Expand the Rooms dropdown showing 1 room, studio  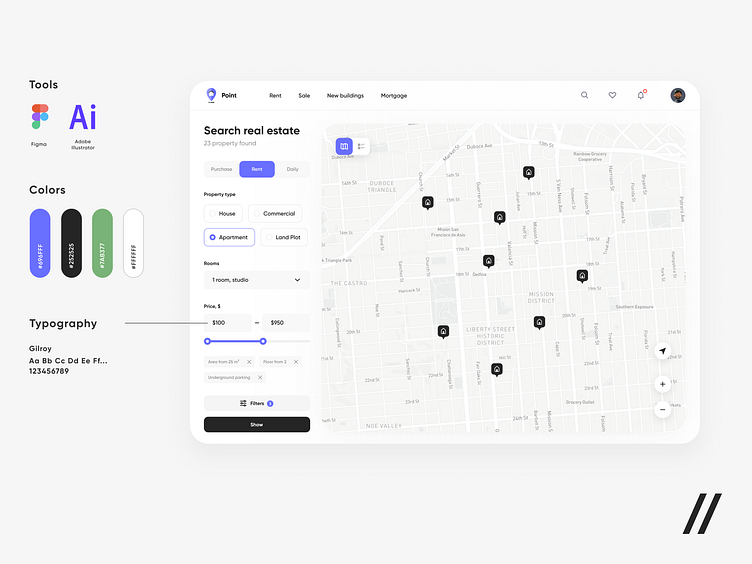(256, 280)
